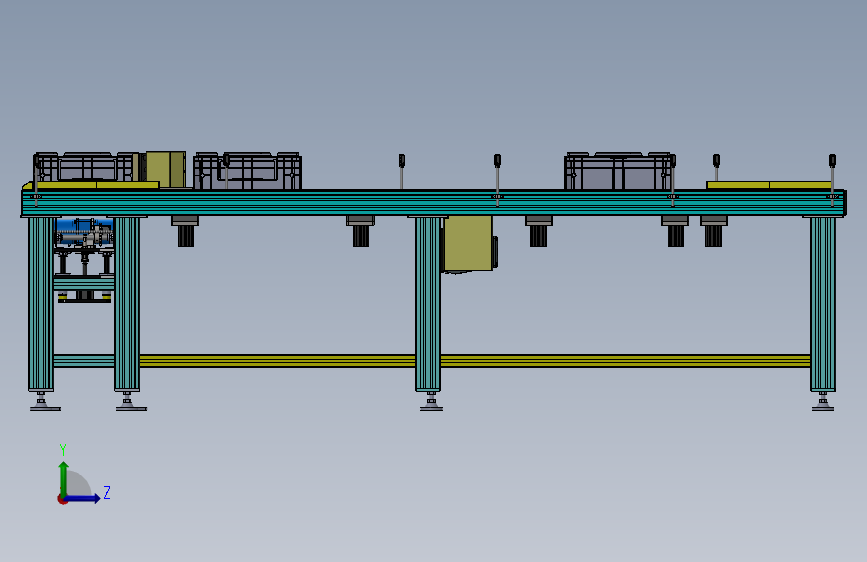Click the blue Z axis arrow of the triad
Viewport: 867px width, 562px height.
[x=83, y=498]
